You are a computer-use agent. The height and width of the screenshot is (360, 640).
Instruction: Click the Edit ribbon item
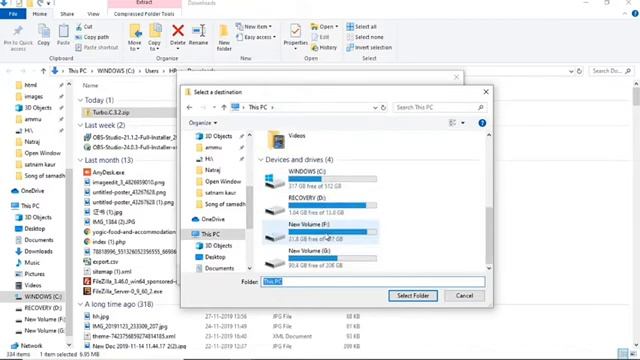click(320, 37)
